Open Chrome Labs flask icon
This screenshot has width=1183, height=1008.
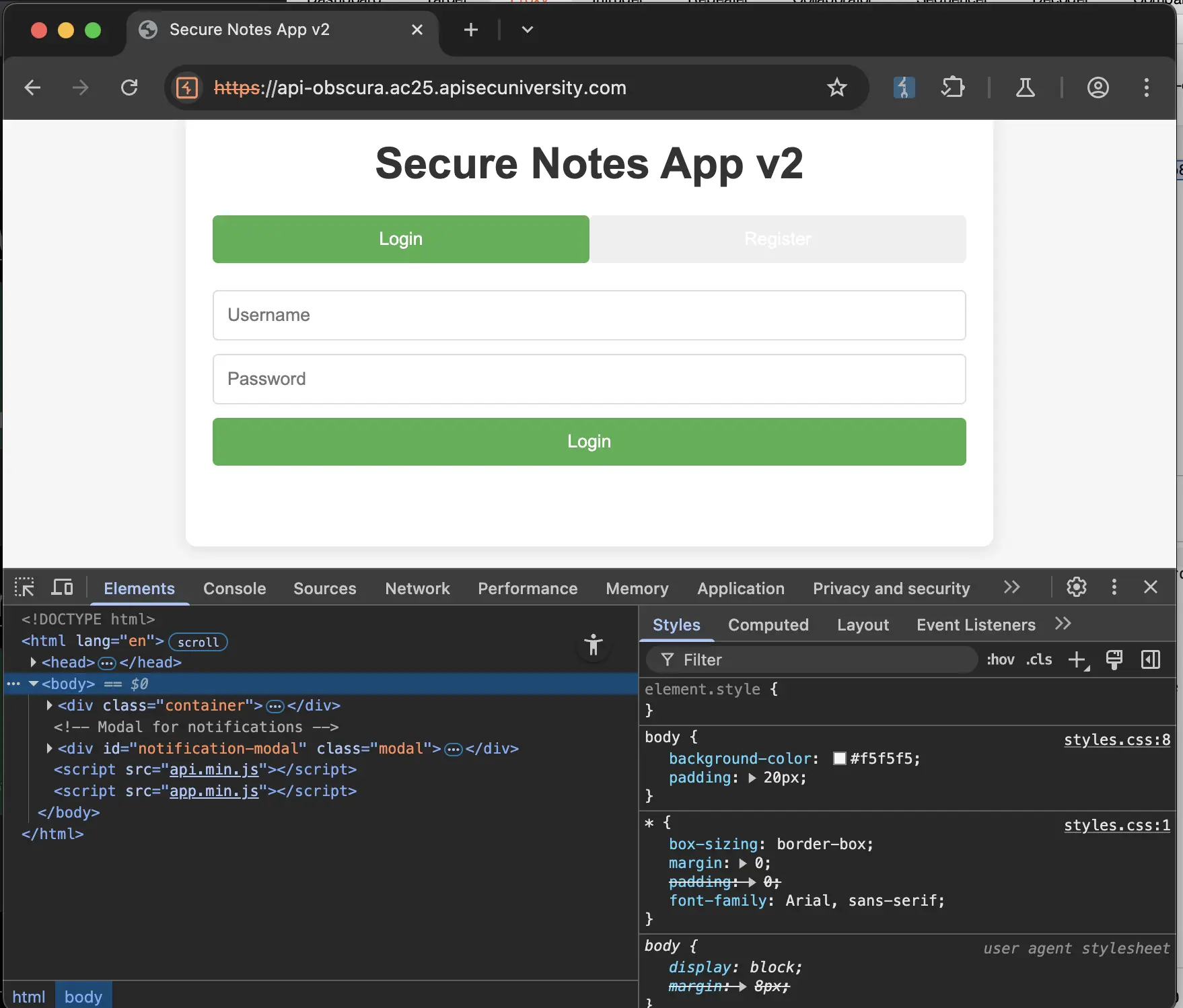1026,87
